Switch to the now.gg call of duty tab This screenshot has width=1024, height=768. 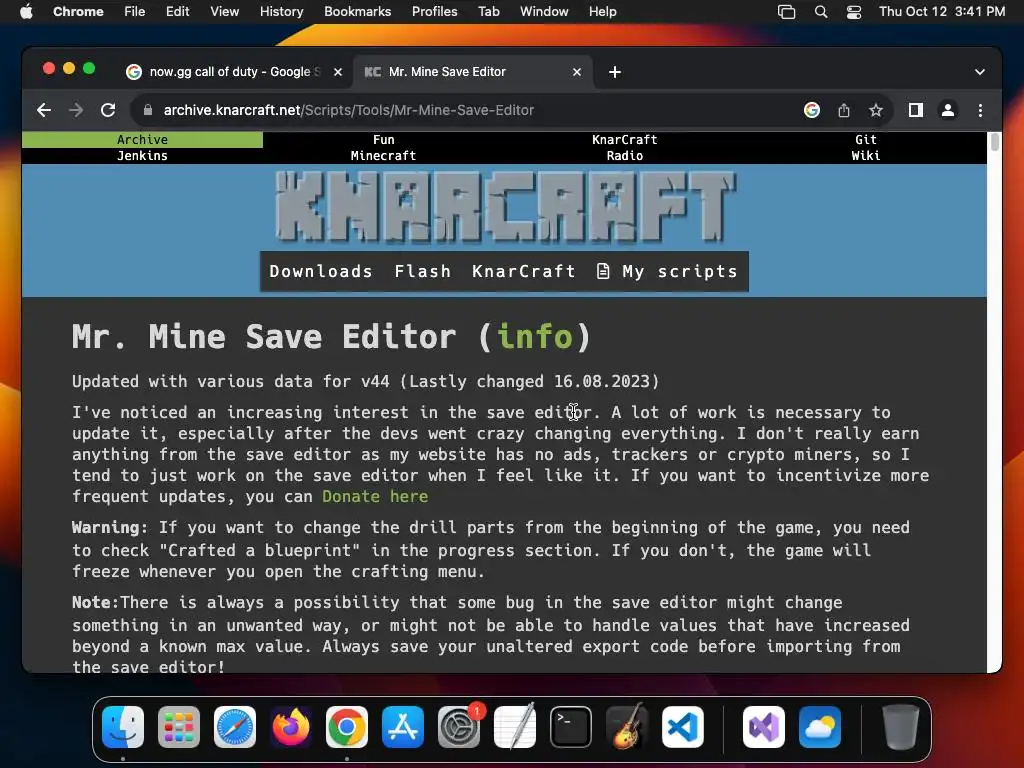234,72
